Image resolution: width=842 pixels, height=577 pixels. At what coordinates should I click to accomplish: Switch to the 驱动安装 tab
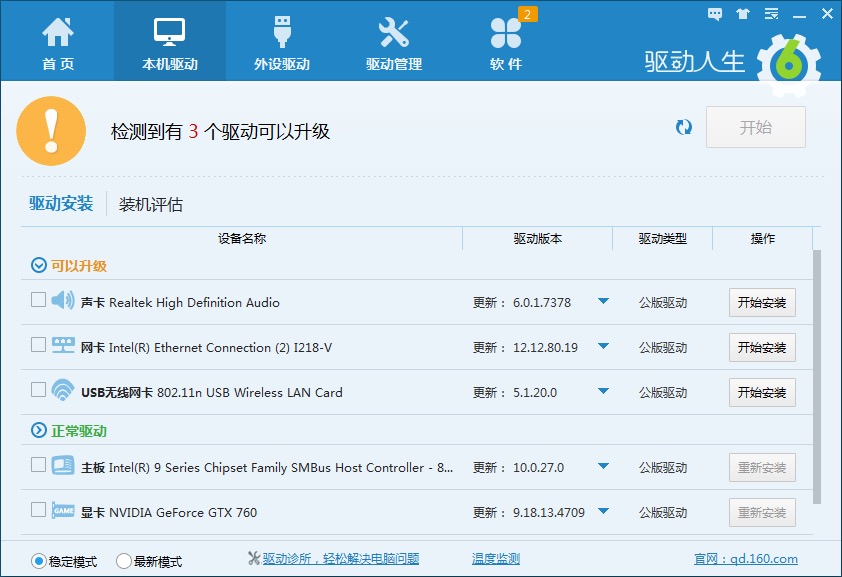click(61, 203)
